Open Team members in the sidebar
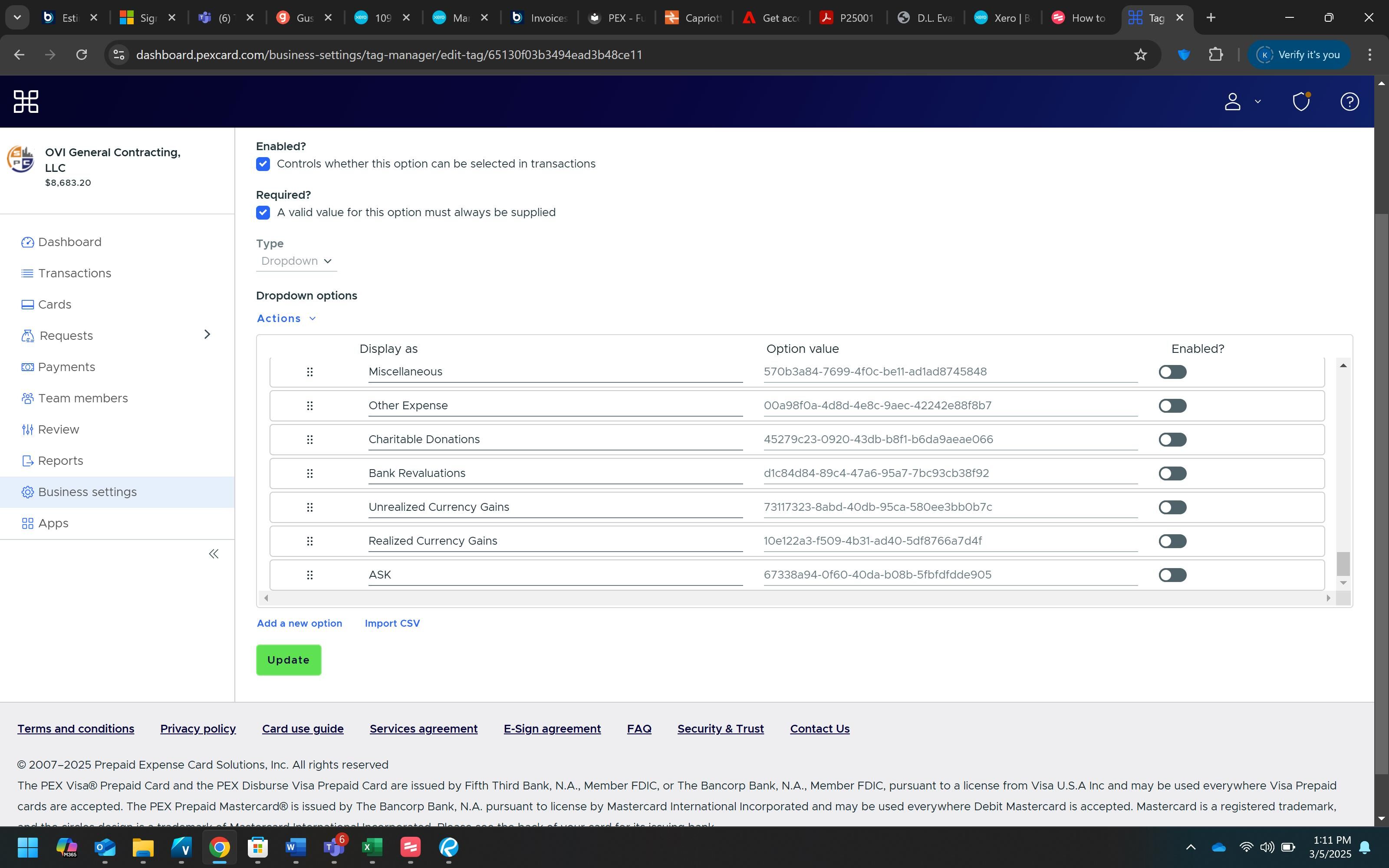The width and height of the screenshot is (1389, 868). (x=82, y=398)
